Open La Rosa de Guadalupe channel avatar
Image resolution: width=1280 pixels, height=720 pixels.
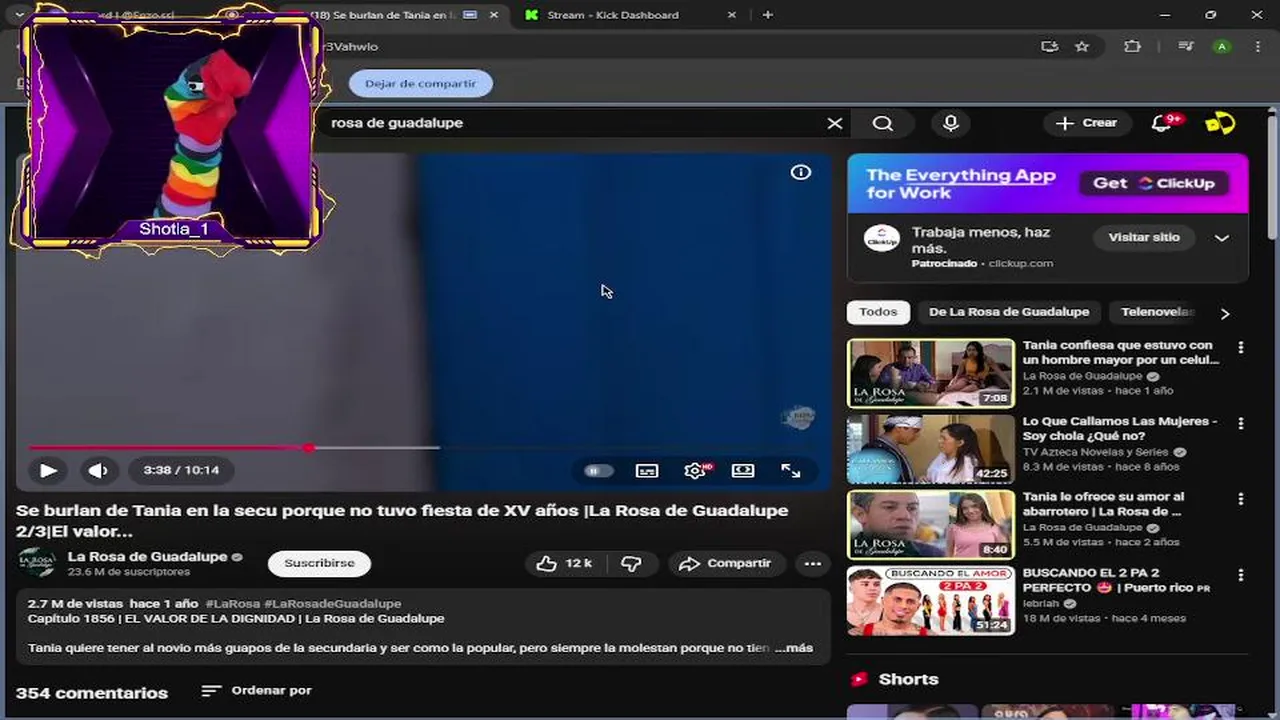[37, 563]
